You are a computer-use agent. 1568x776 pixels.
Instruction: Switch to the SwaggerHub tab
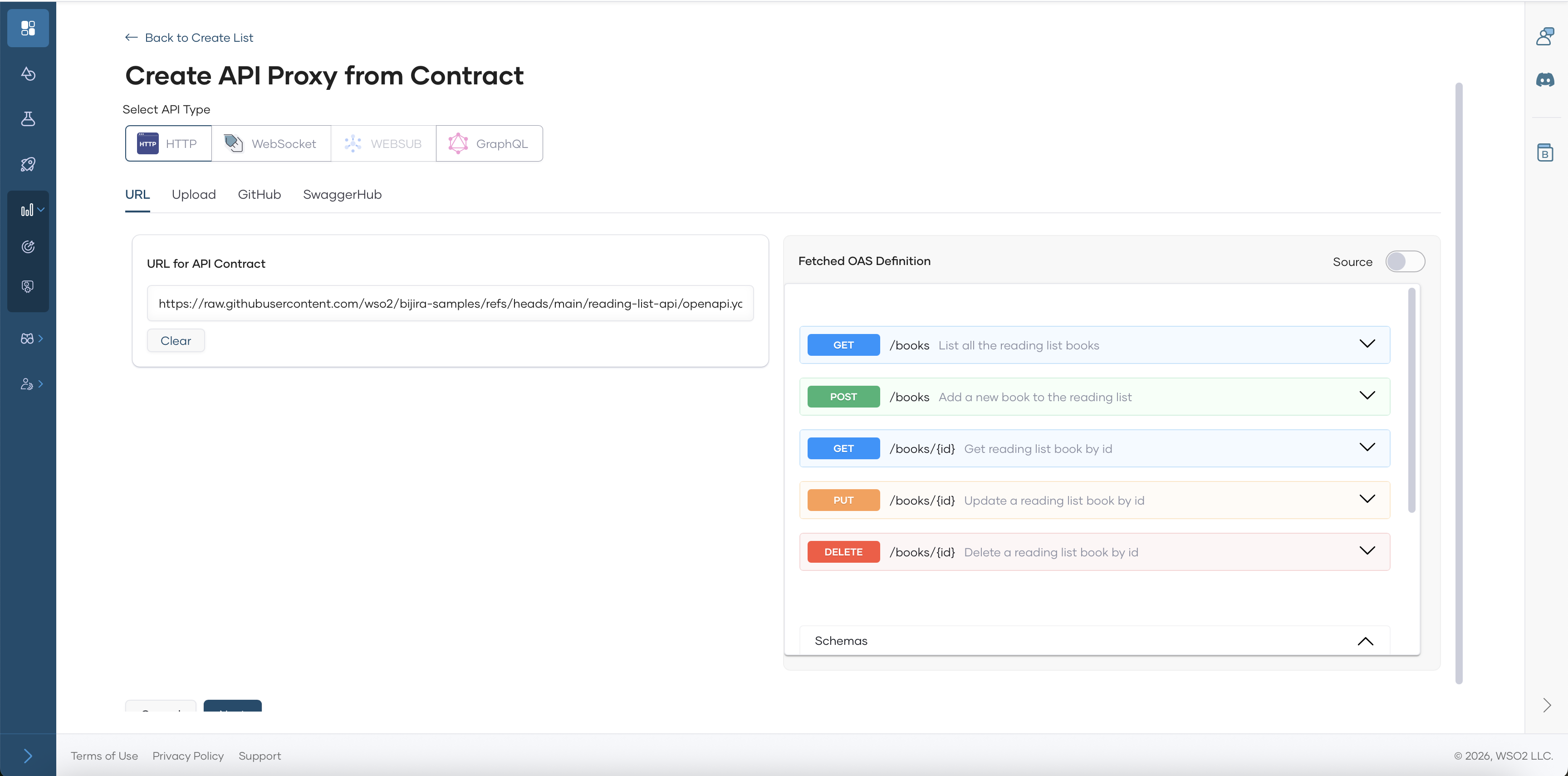click(342, 195)
